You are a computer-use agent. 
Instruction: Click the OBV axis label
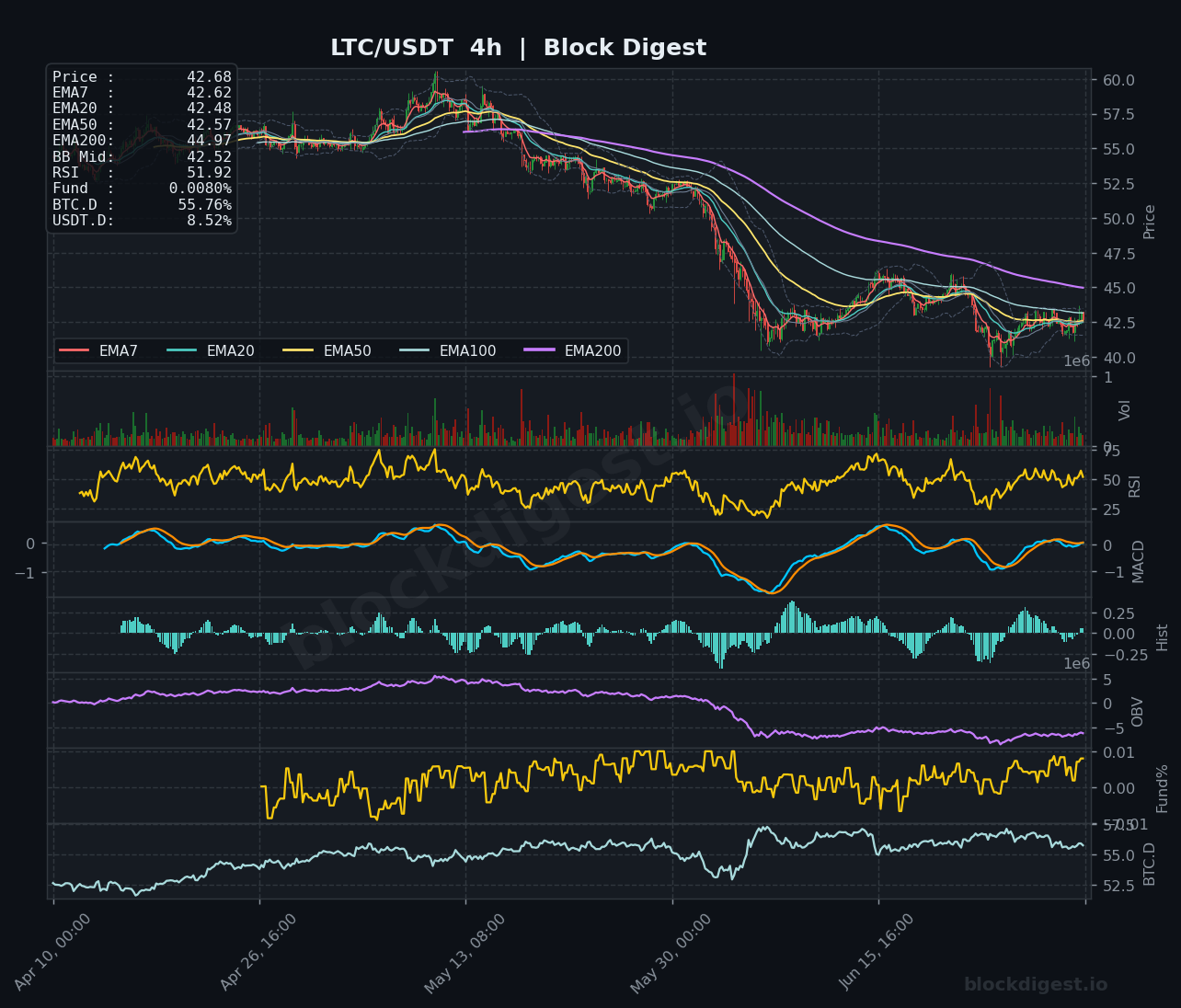1137,712
